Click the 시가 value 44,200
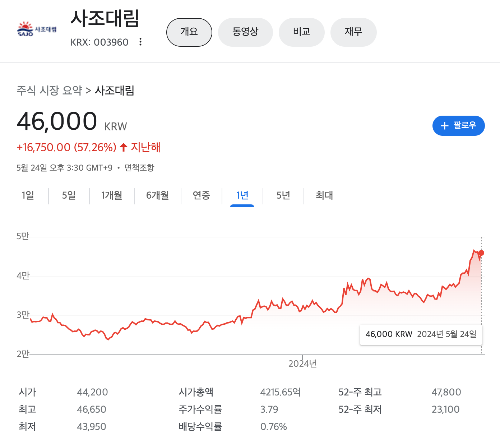The image size is (500, 438). coord(92,392)
